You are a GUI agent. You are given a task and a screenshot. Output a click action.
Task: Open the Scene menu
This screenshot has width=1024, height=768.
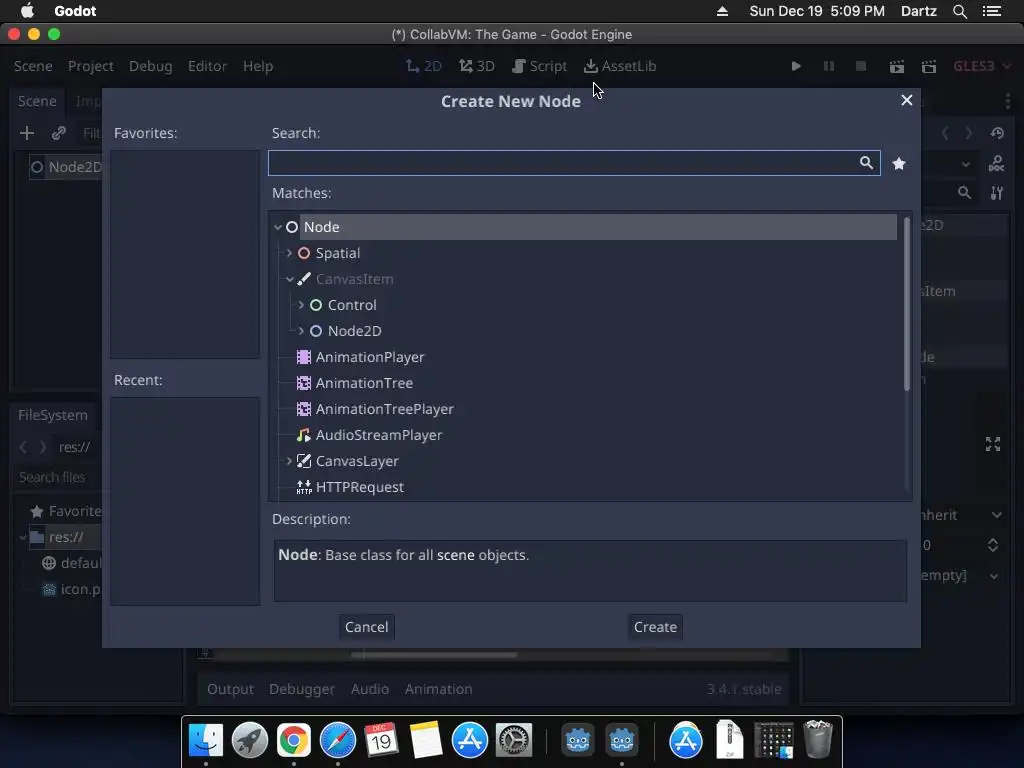(33, 66)
